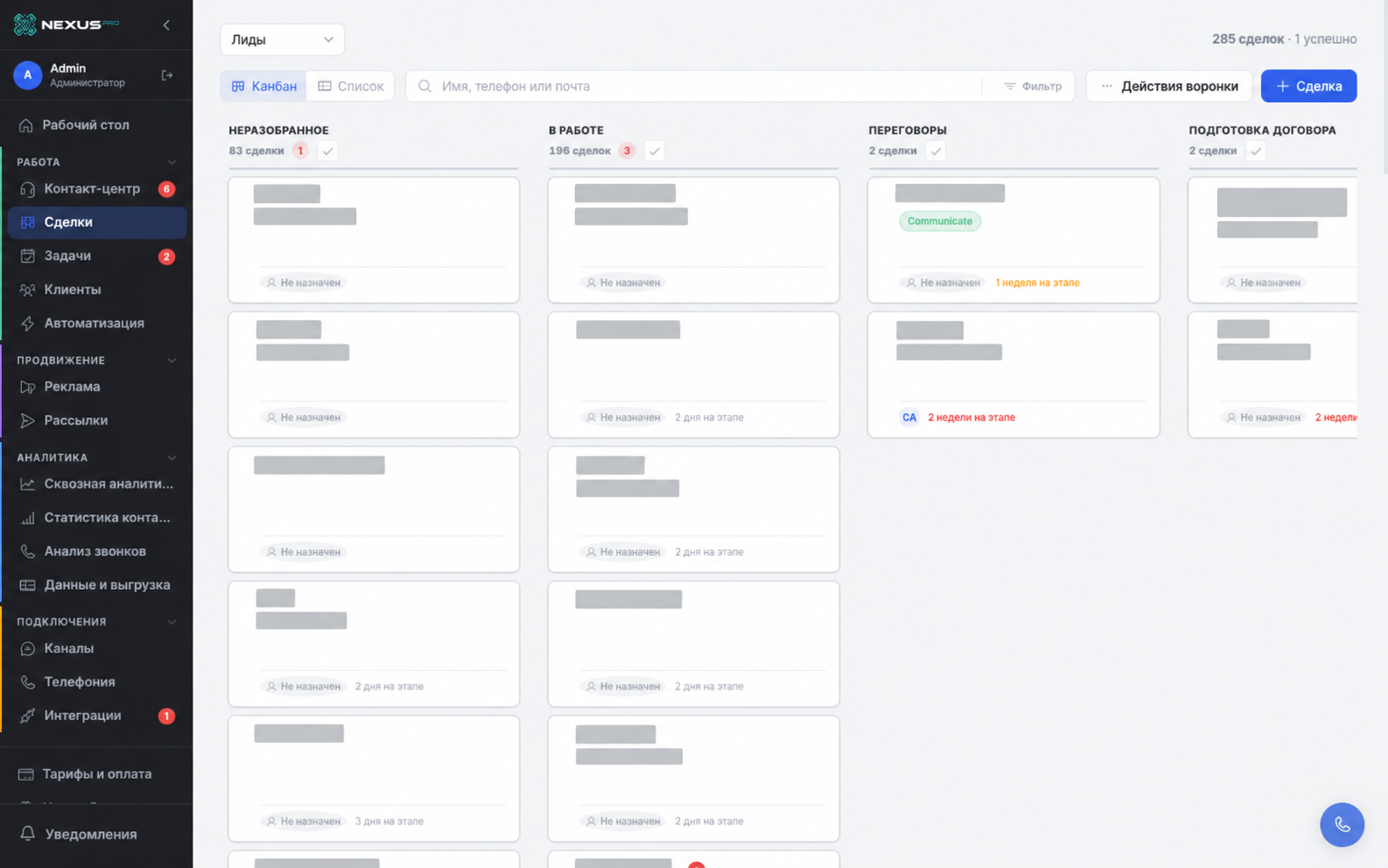1388x868 pixels.
Task: Click the logout icon next to Admin
Action: 166,75
